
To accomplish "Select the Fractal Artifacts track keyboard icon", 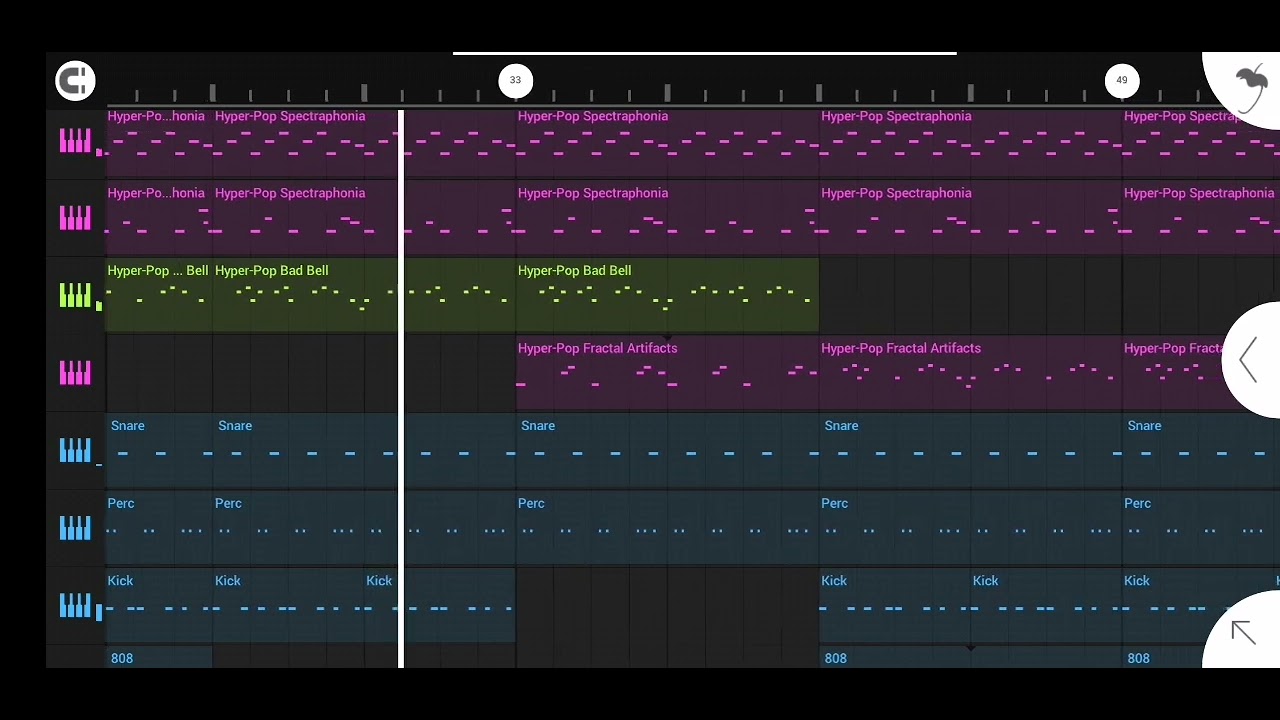I will point(75,373).
